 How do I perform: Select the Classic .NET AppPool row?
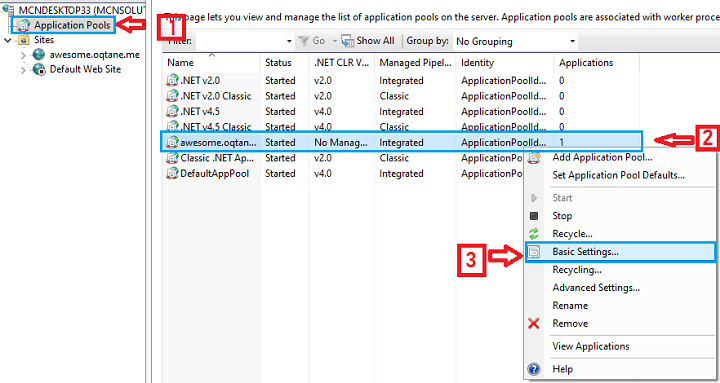click(343, 158)
